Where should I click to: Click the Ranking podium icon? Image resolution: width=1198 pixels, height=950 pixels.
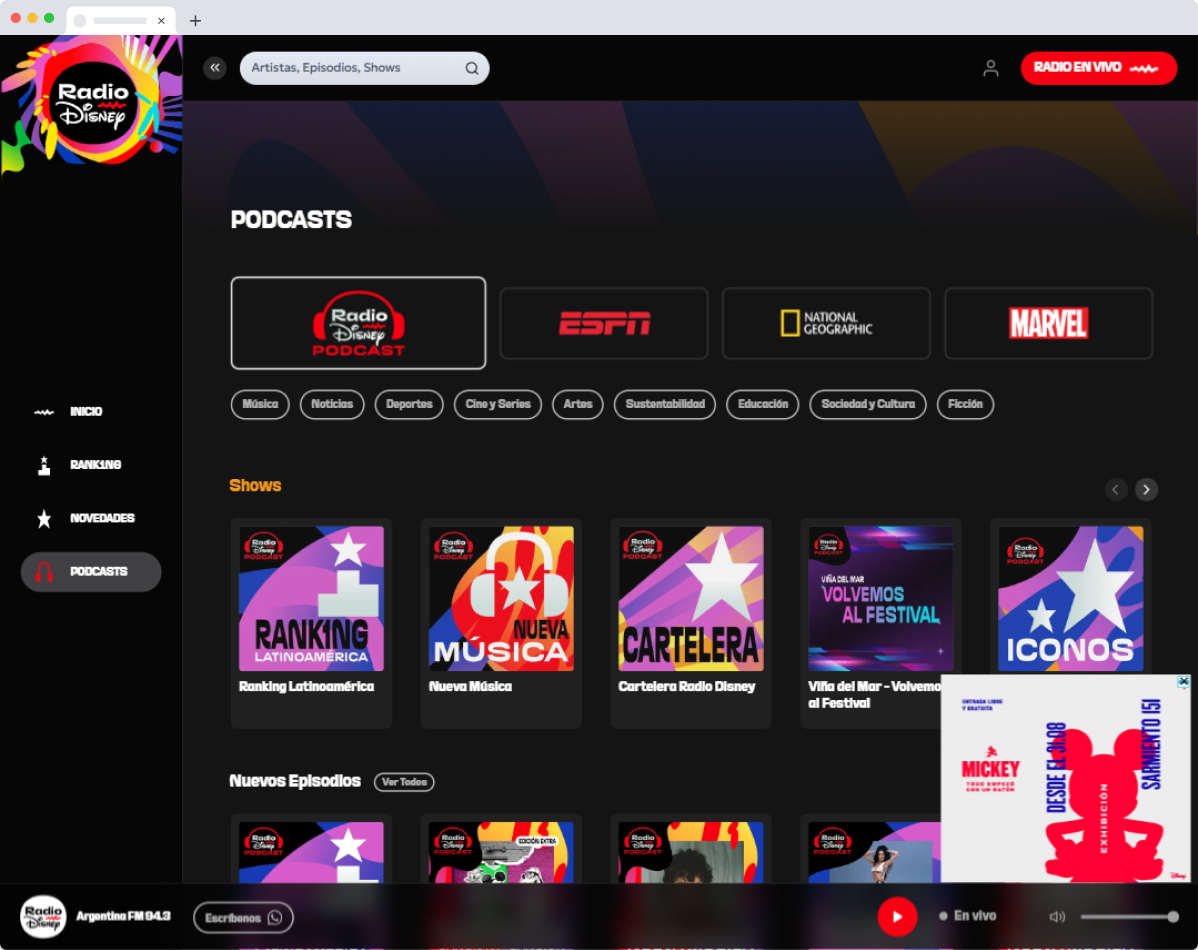44,465
